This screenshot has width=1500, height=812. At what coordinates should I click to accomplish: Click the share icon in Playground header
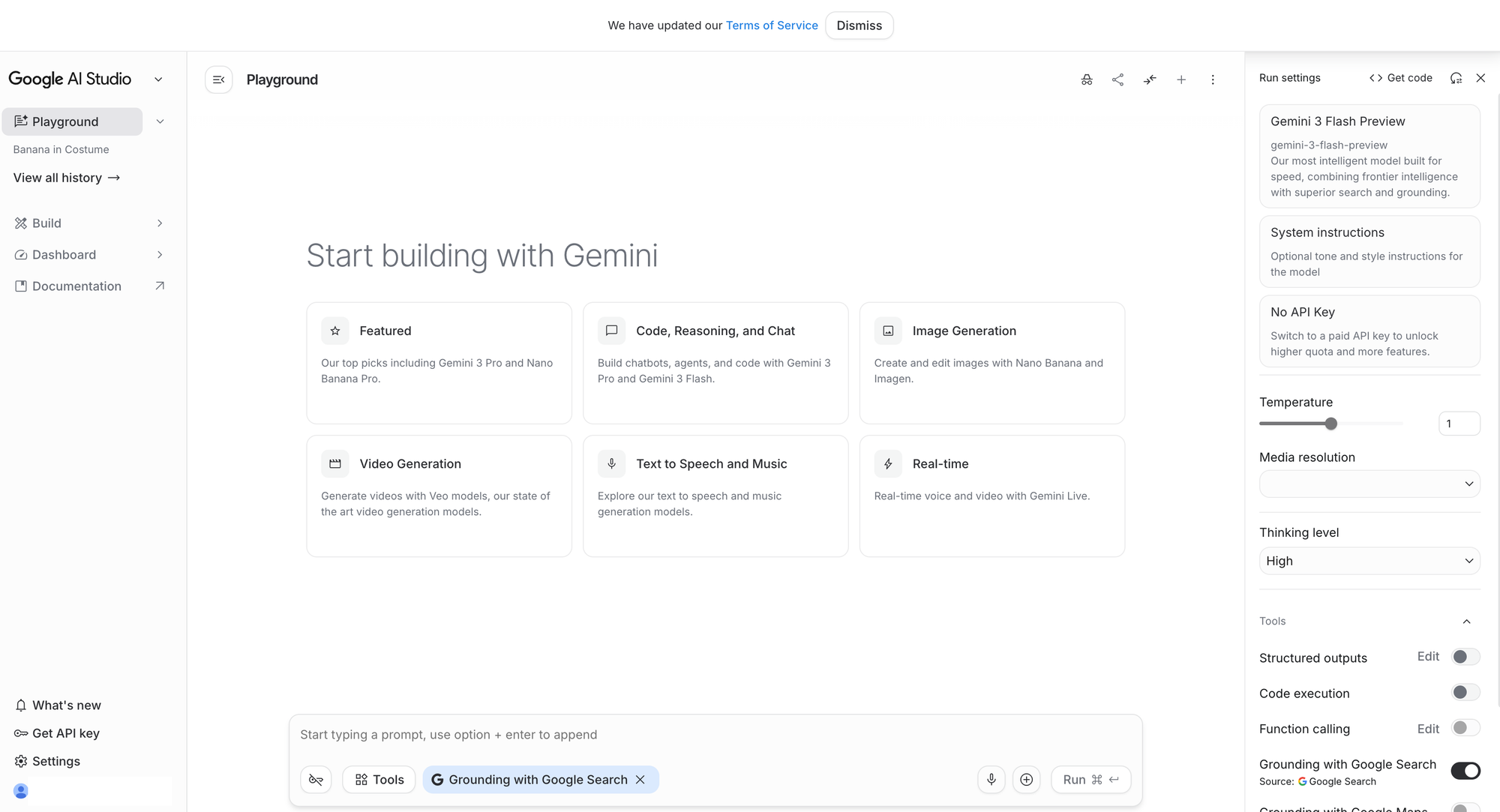[x=1117, y=79]
